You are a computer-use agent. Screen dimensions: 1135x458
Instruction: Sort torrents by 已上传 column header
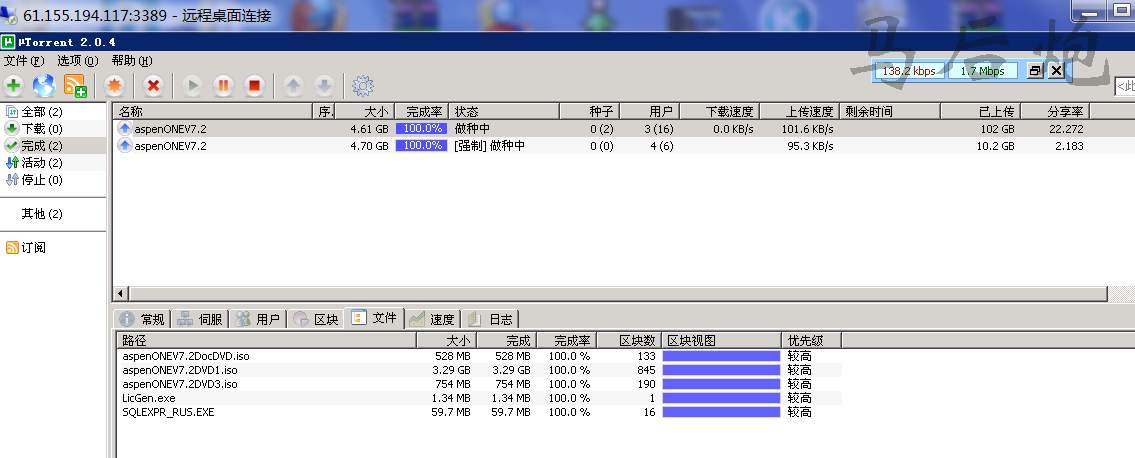pyautogui.click(x=981, y=111)
